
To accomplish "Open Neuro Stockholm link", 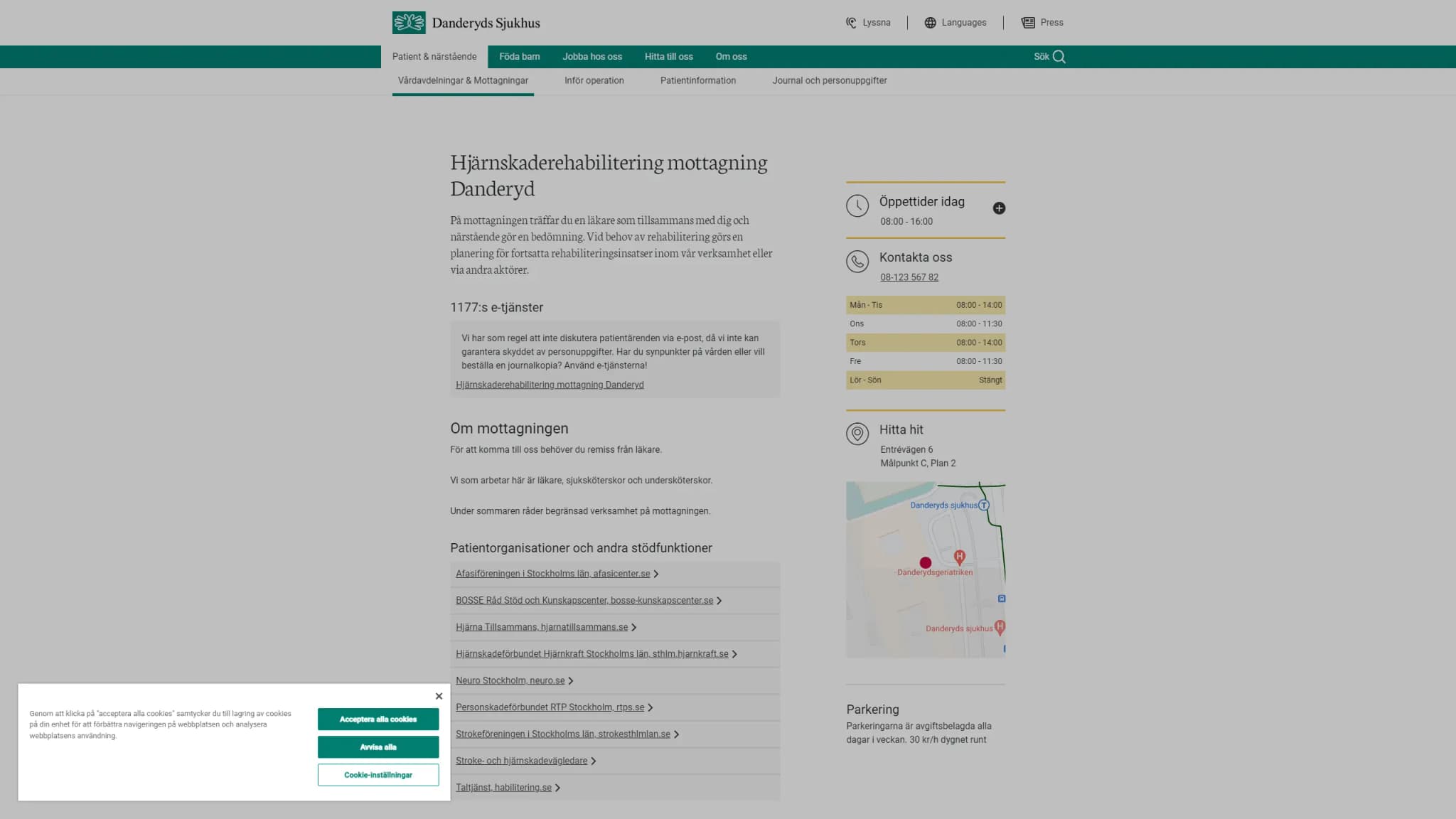I will click(x=510, y=681).
